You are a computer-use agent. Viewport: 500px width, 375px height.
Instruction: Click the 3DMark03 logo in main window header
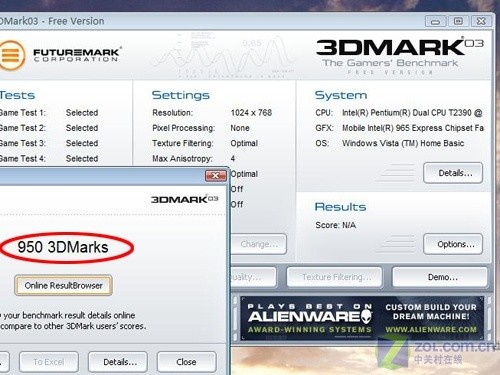(400, 47)
